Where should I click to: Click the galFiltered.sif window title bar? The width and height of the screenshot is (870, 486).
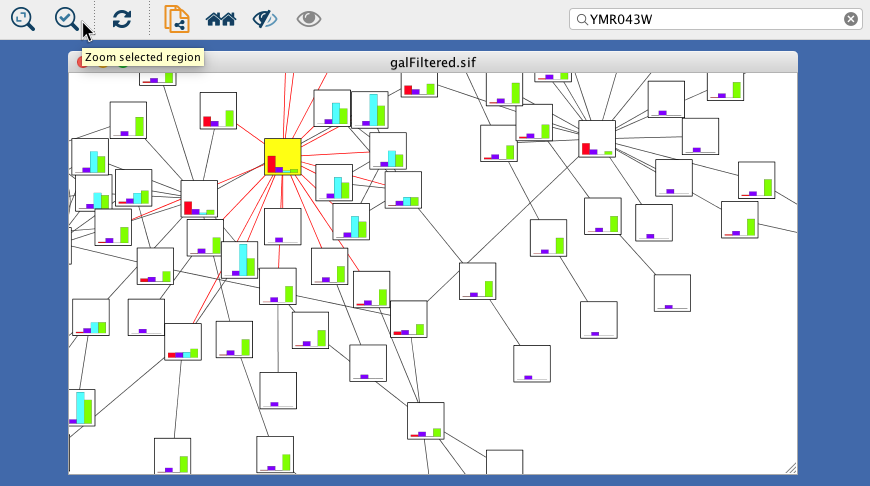(432, 62)
